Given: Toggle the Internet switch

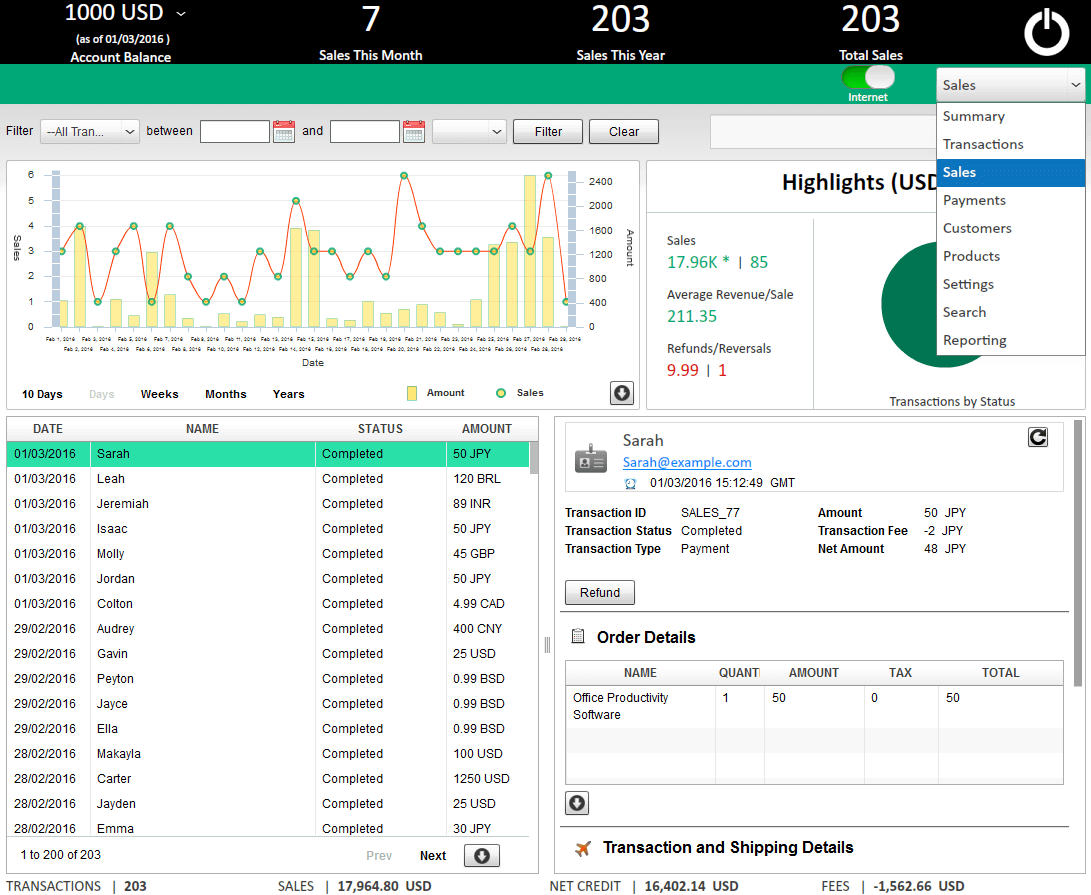Looking at the screenshot, I should pos(868,77).
